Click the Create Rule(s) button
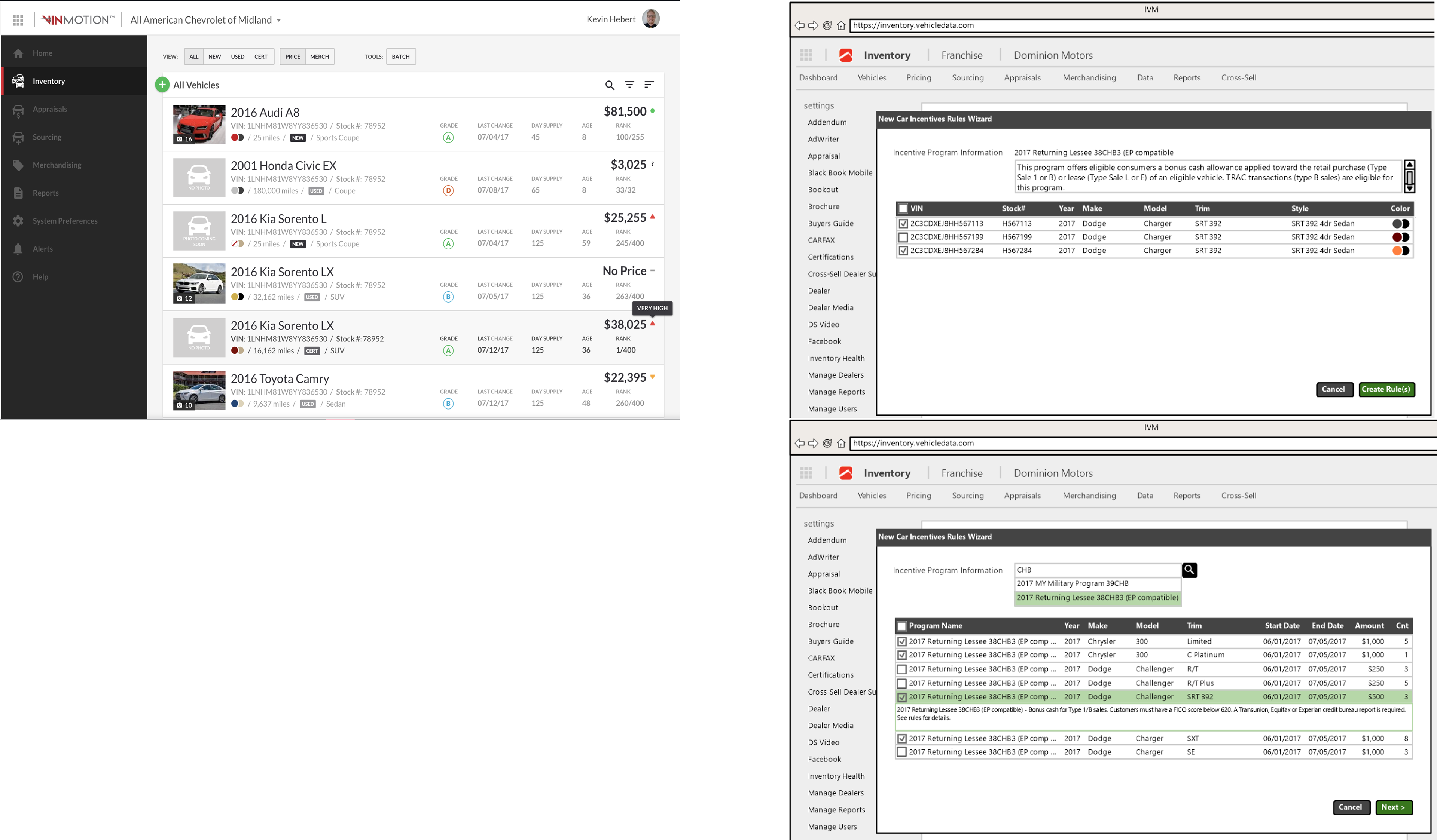1437x840 pixels. [x=1386, y=389]
